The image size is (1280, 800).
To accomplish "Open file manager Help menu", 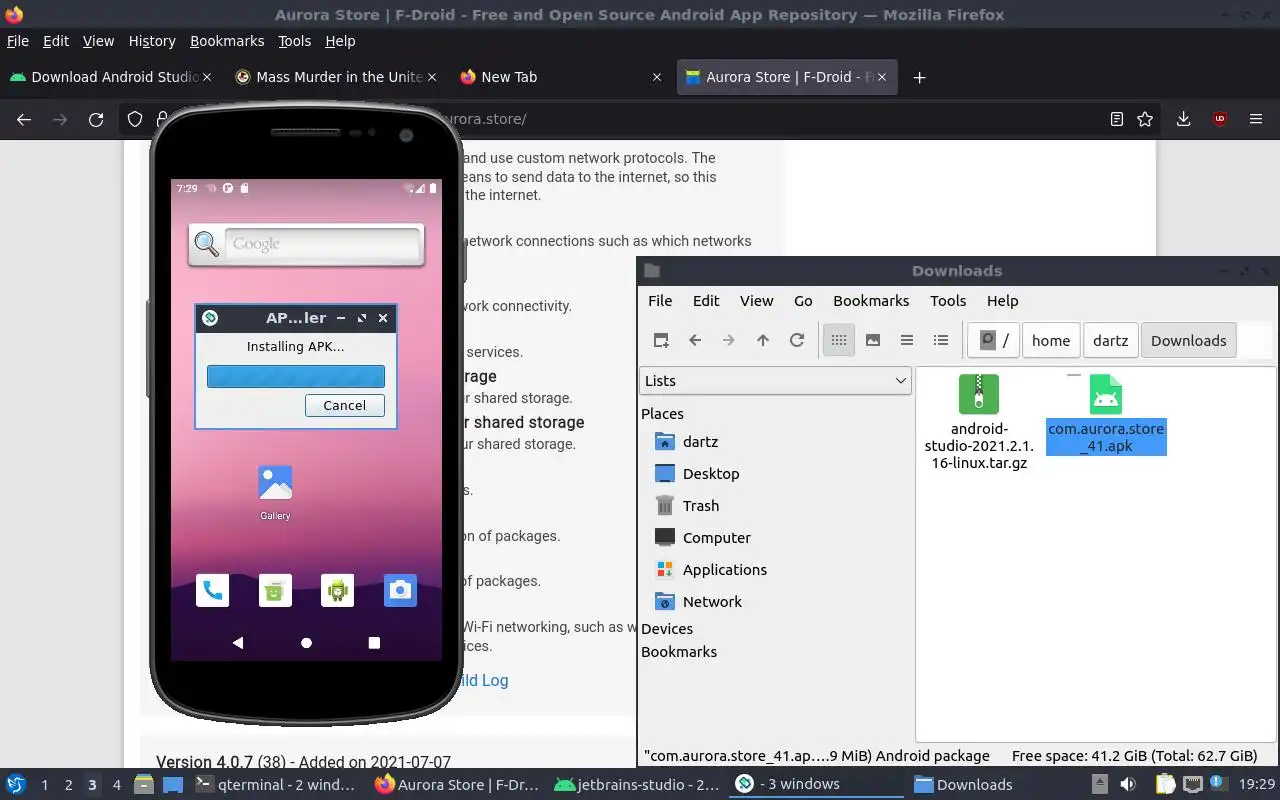I will click(1002, 300).
